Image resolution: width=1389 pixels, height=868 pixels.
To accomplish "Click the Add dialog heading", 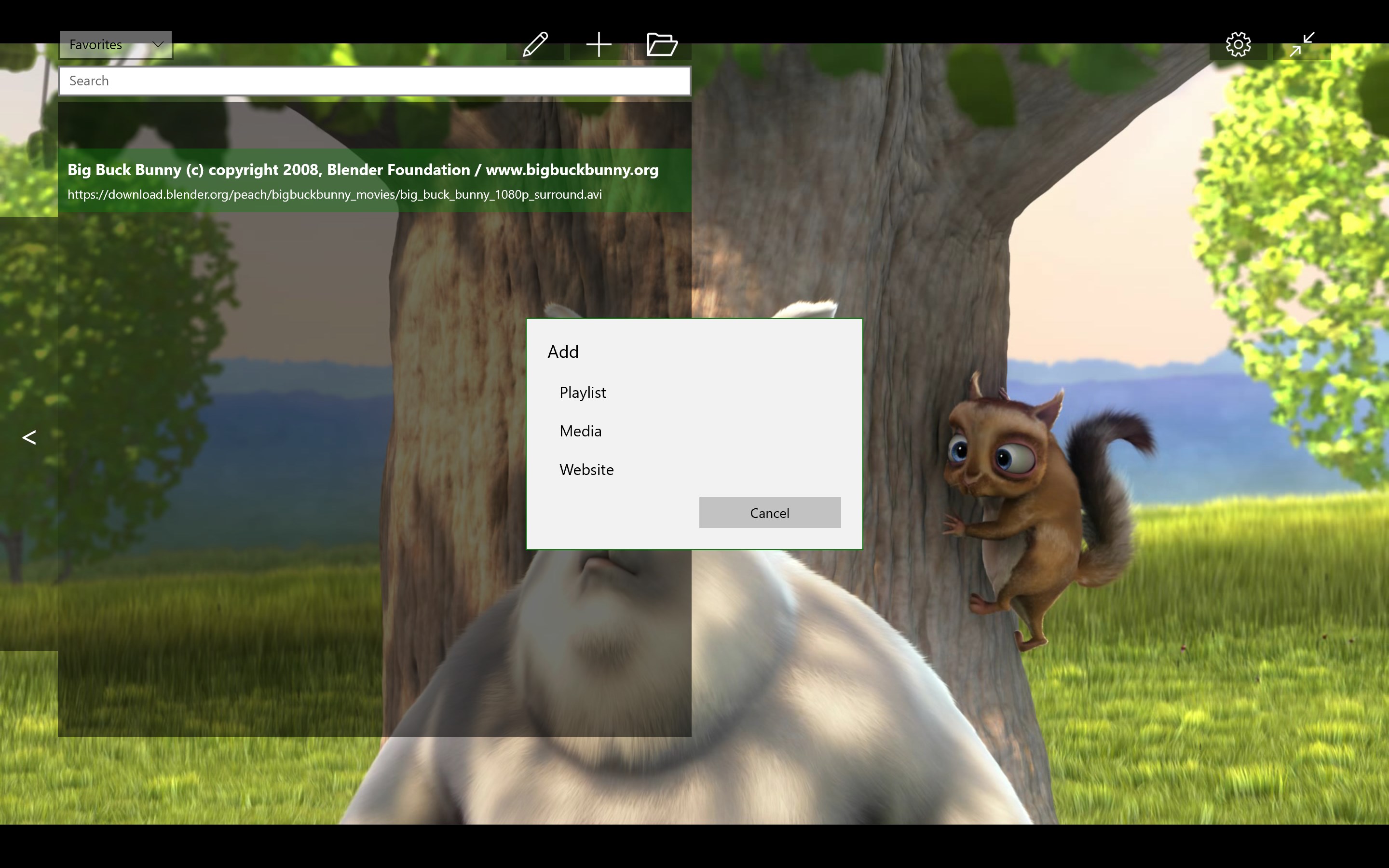I will click(563, 352).
